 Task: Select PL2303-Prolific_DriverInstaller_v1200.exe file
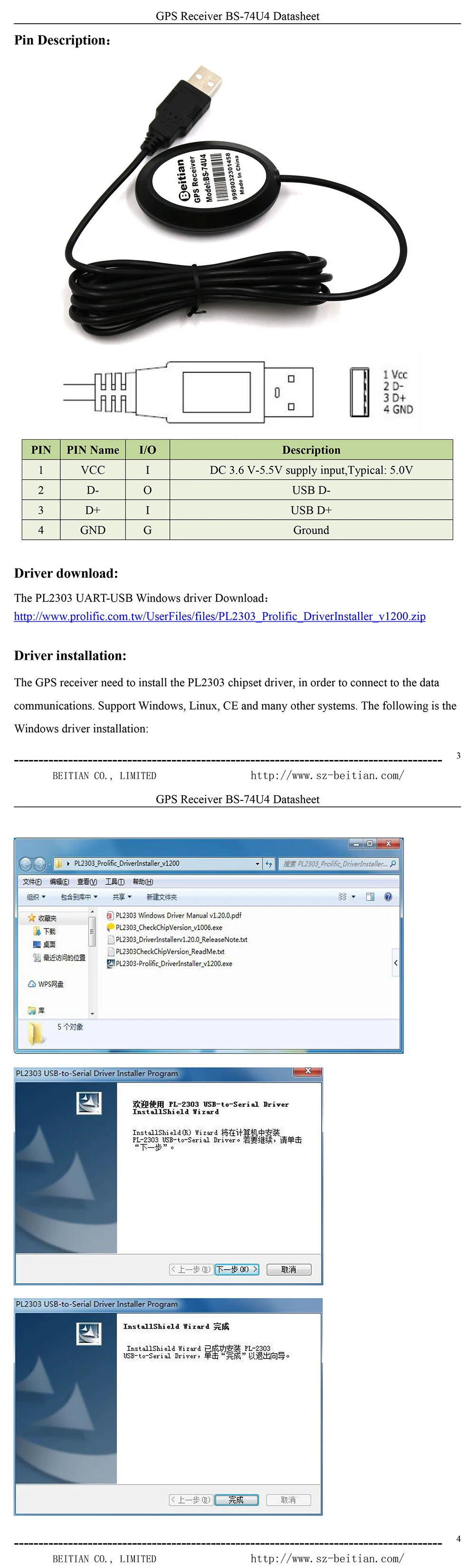click(x=169, y=964)
